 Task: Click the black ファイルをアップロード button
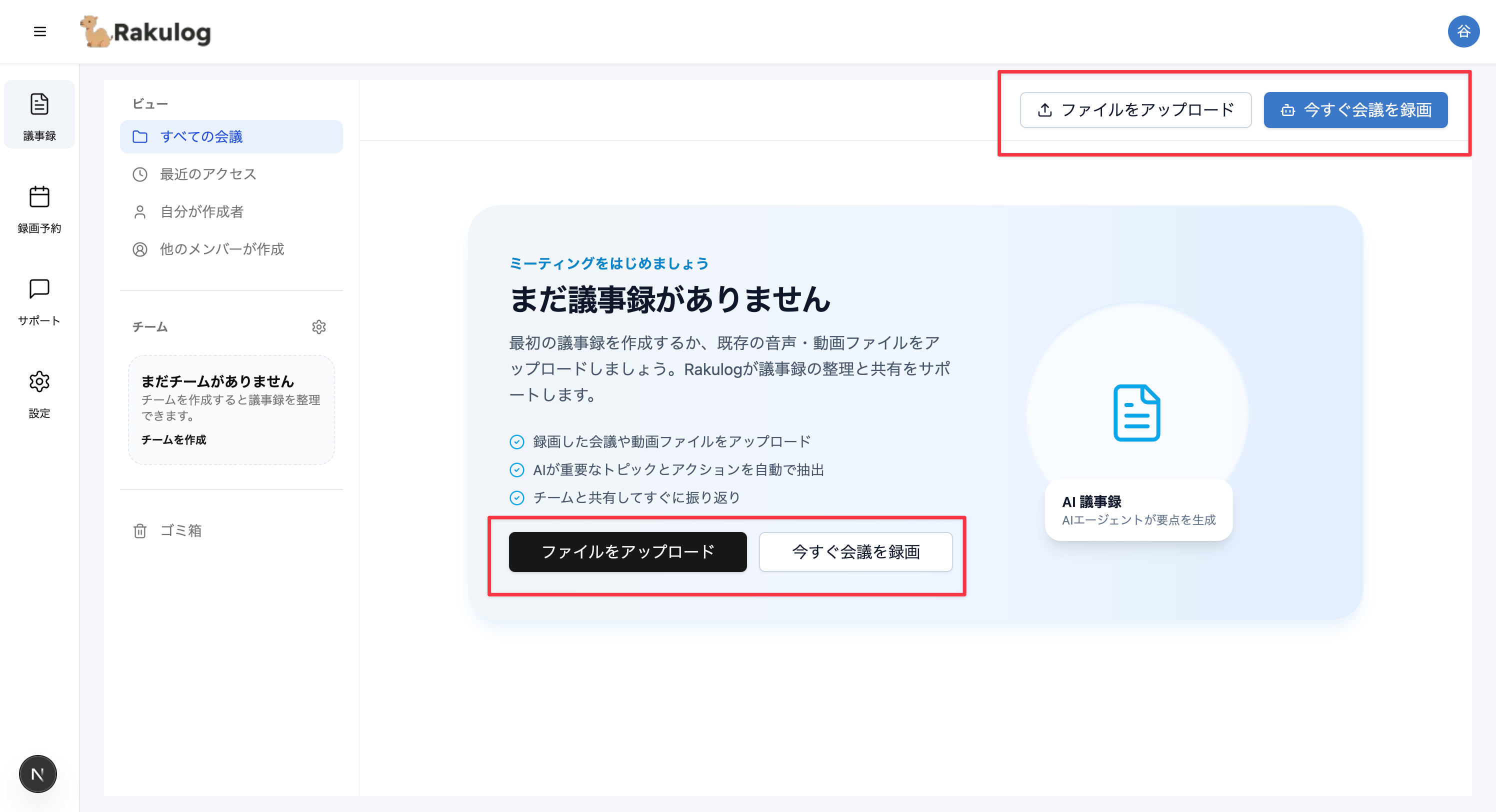click(627, 551)
